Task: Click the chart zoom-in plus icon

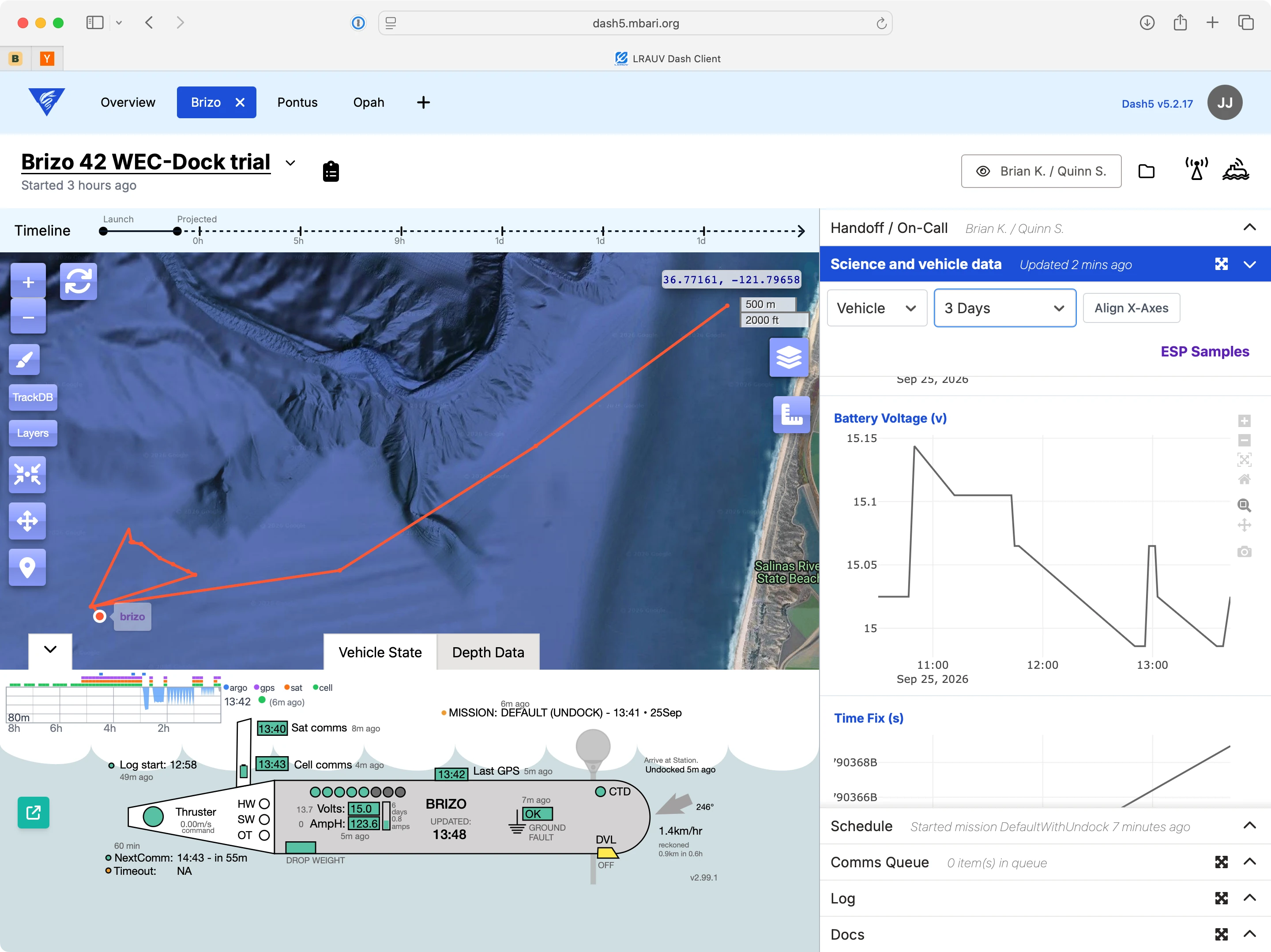Action: click(x=1244, y=421)
